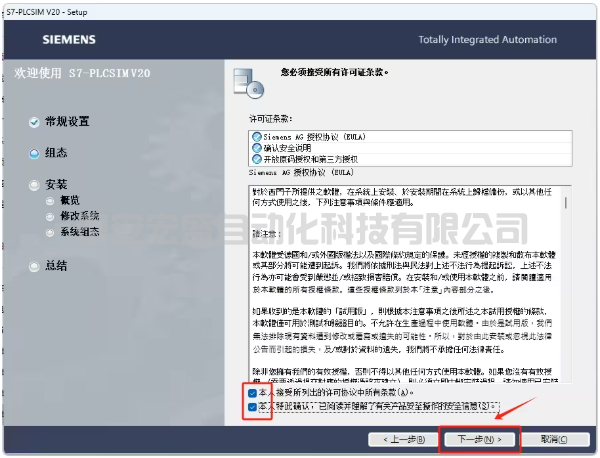Screen dimensions: 600x458
Task: Toggle the security information confirmation checkbox
Action: pyautogui.click(x=252, y=407)
